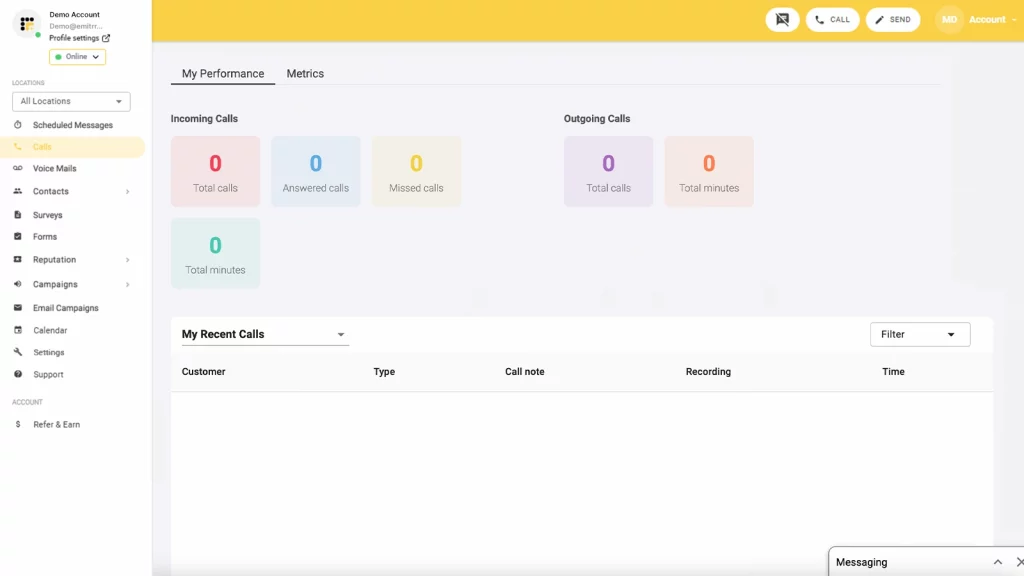Toggle the Online status dropdown
The image size is (1024, 576).
coord(77,57)
